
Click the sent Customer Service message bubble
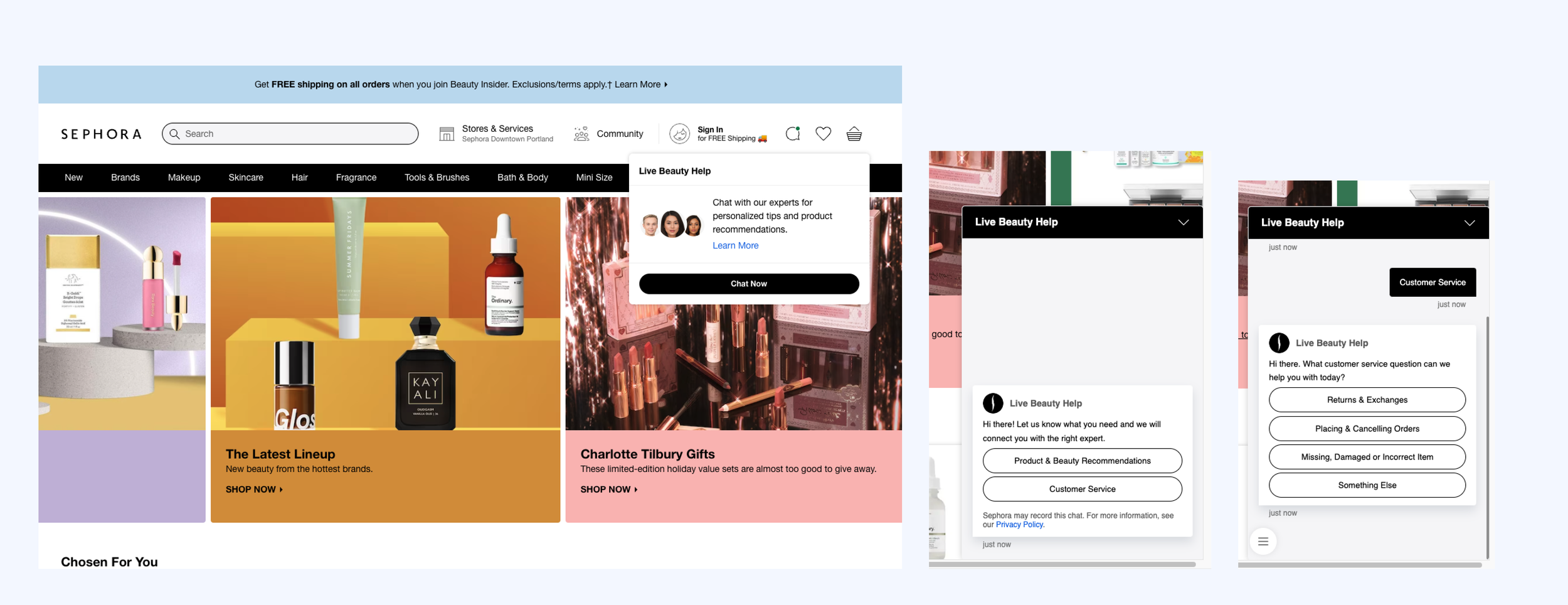1433,282
